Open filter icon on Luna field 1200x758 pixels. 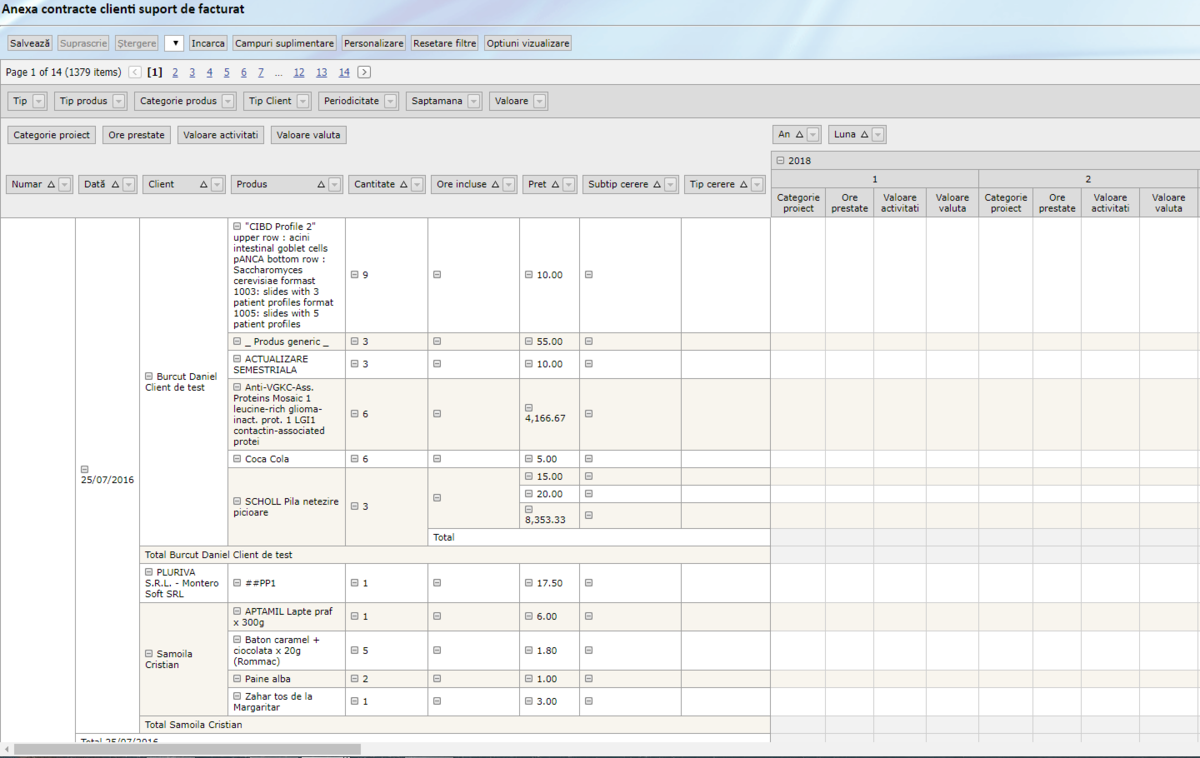[878, 134]
